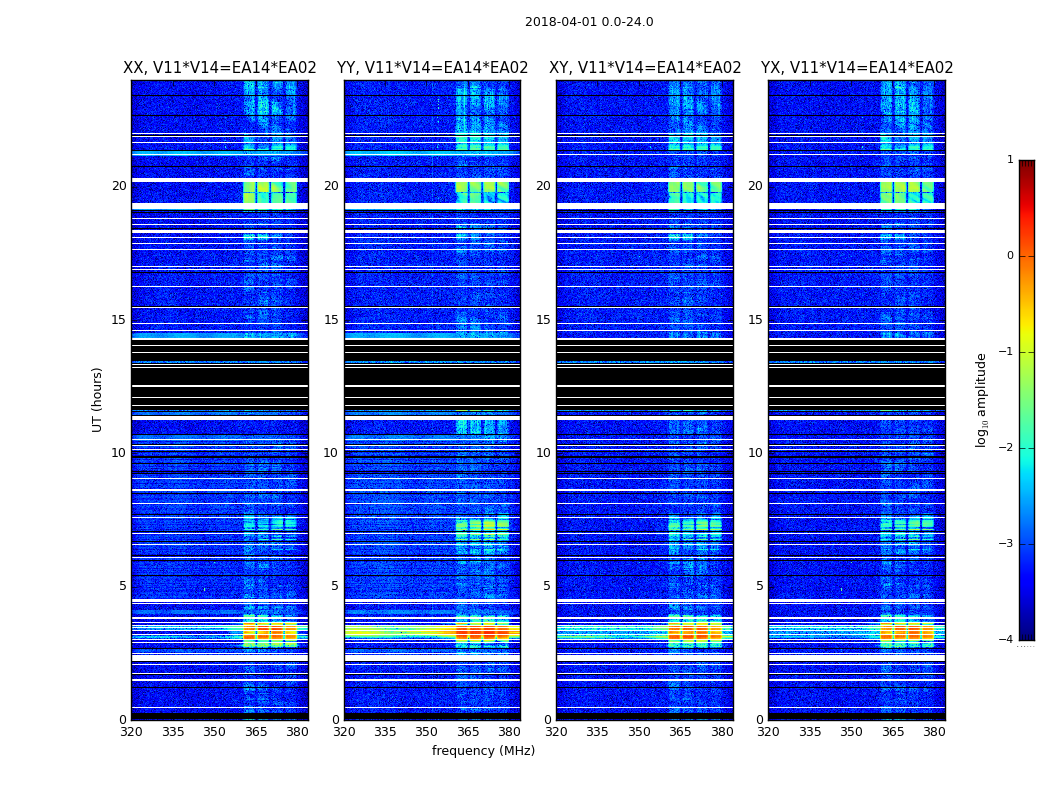Click the "log10 amplitude" colorbar label
This screenshot has width=1050, height=800.
(981, 399)
